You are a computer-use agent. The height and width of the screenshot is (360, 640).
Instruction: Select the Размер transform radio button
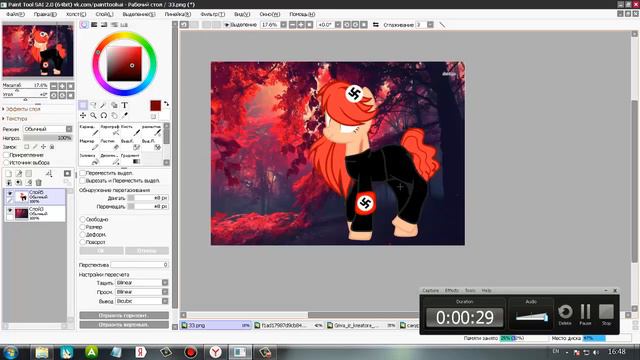pyautogui.click(x=82, y=227)
